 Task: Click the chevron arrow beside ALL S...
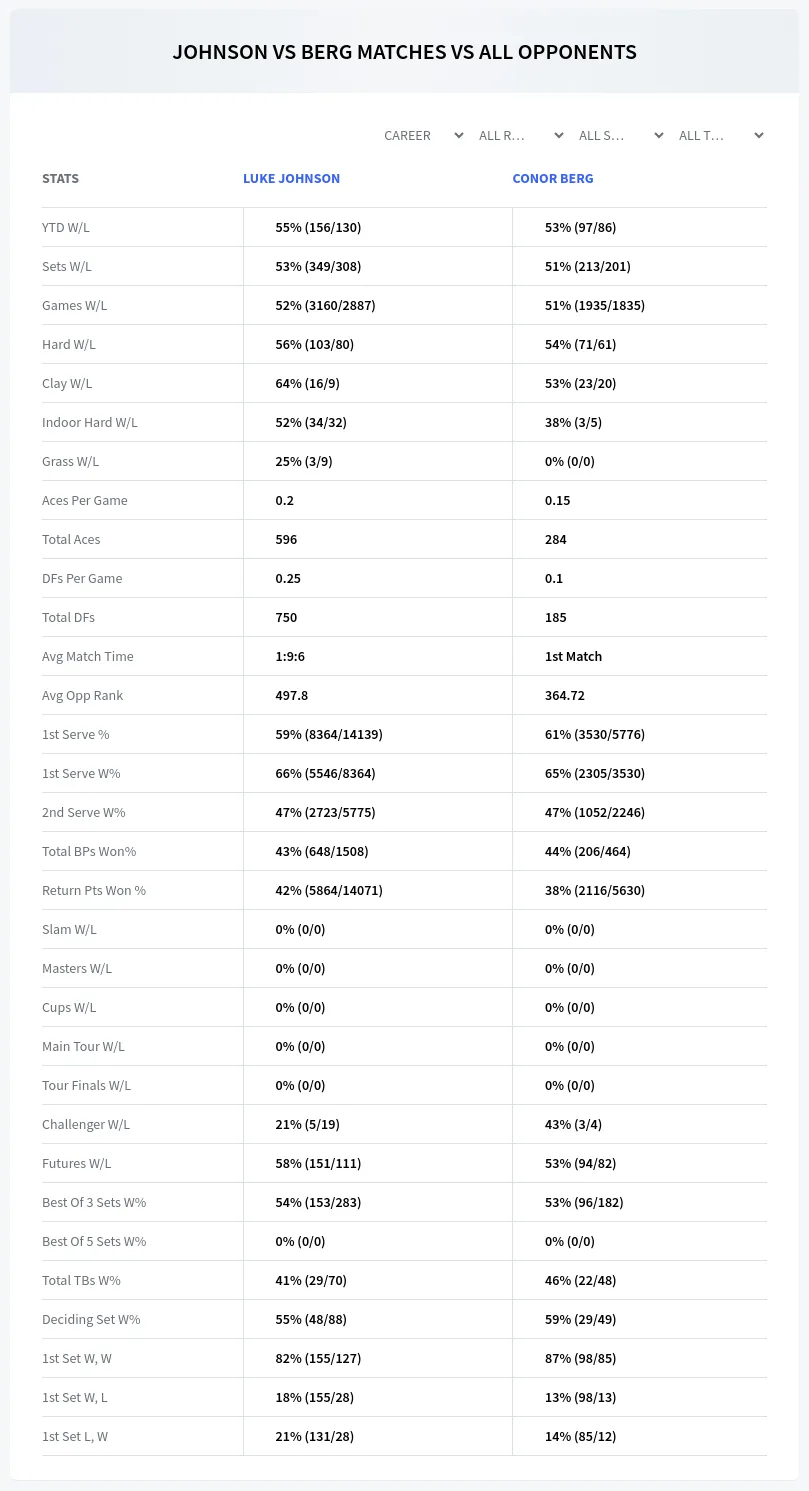659,135
